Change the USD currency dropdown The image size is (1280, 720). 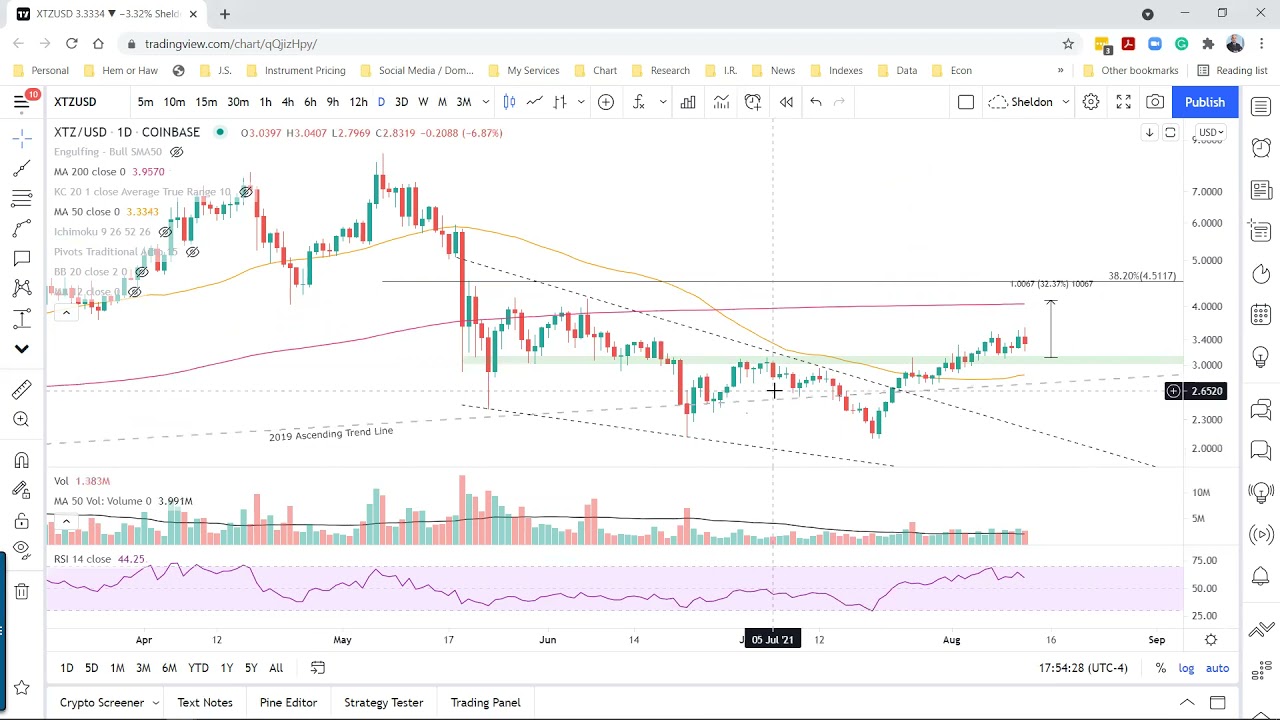click(1211, 133)
